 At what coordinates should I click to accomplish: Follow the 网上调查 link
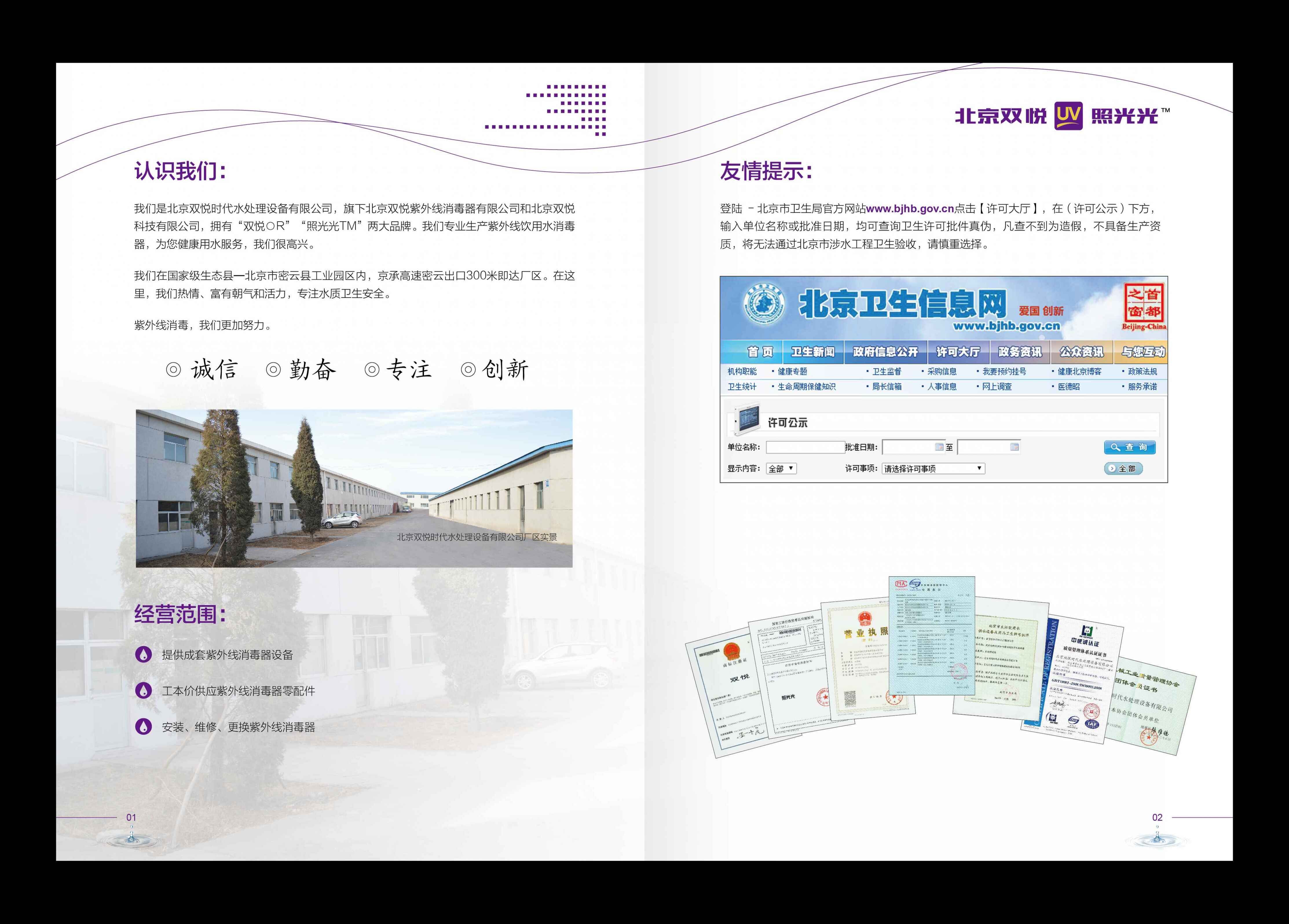pos(997,387)
